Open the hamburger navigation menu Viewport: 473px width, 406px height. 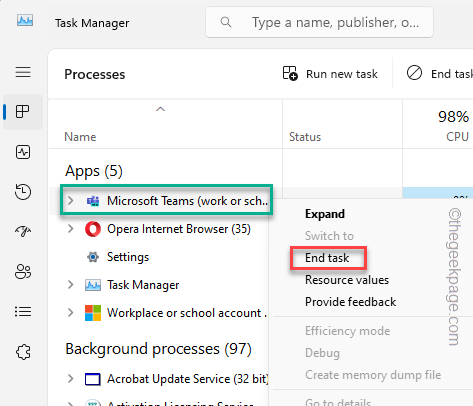tap(23, 72)
